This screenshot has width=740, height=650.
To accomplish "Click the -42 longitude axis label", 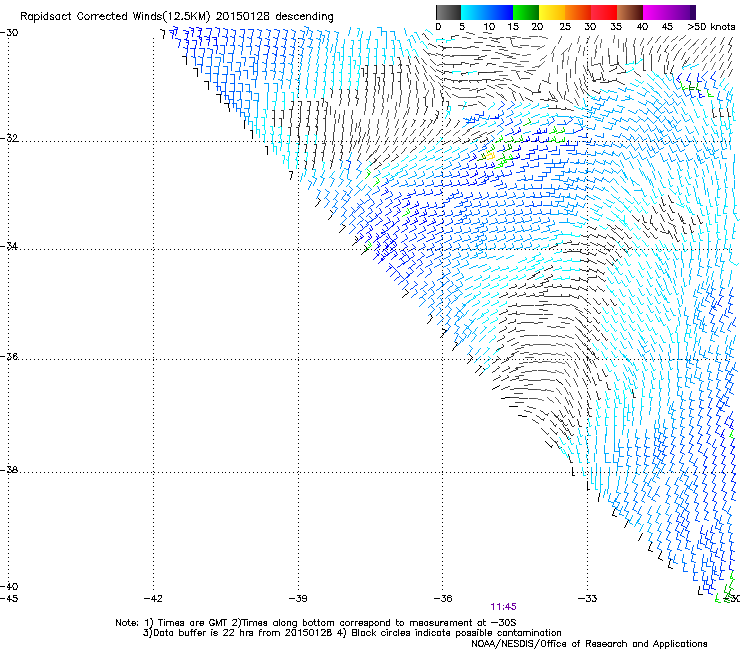I will click(153, 598).
